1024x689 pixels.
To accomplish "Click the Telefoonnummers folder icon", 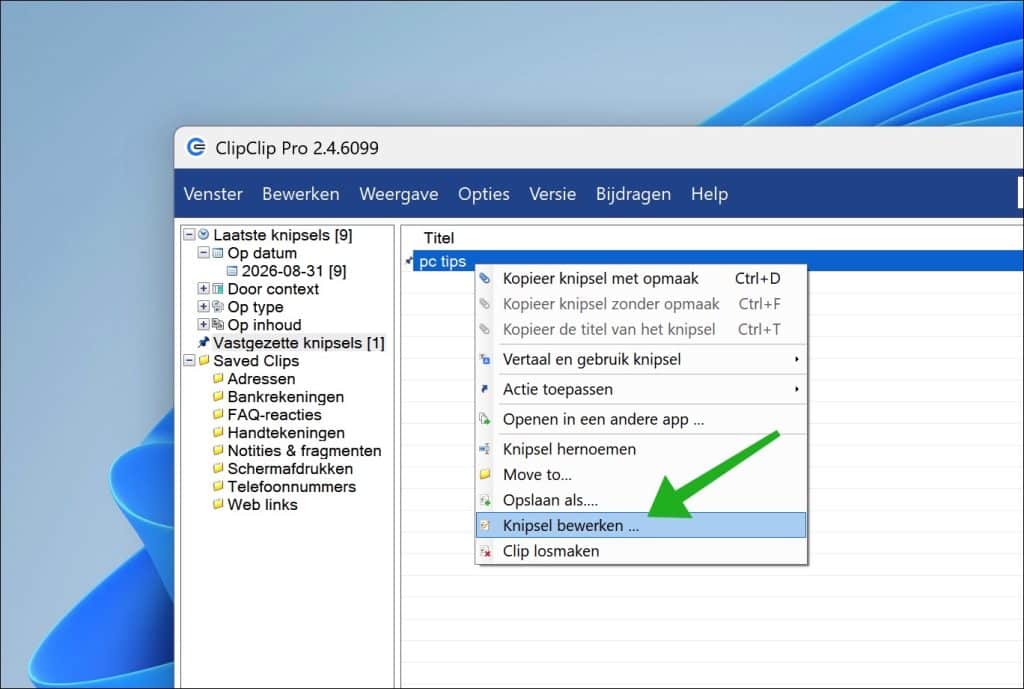I will click(218, 486).
